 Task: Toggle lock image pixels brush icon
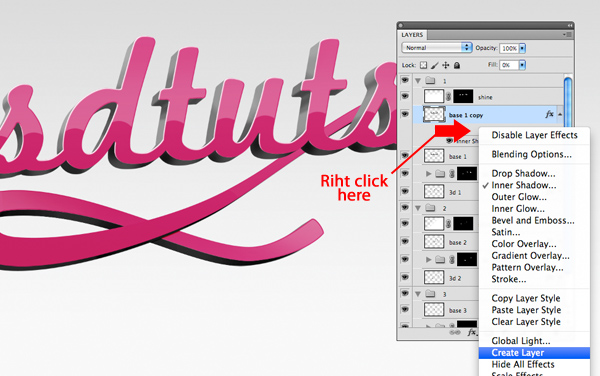coord(435,65)
